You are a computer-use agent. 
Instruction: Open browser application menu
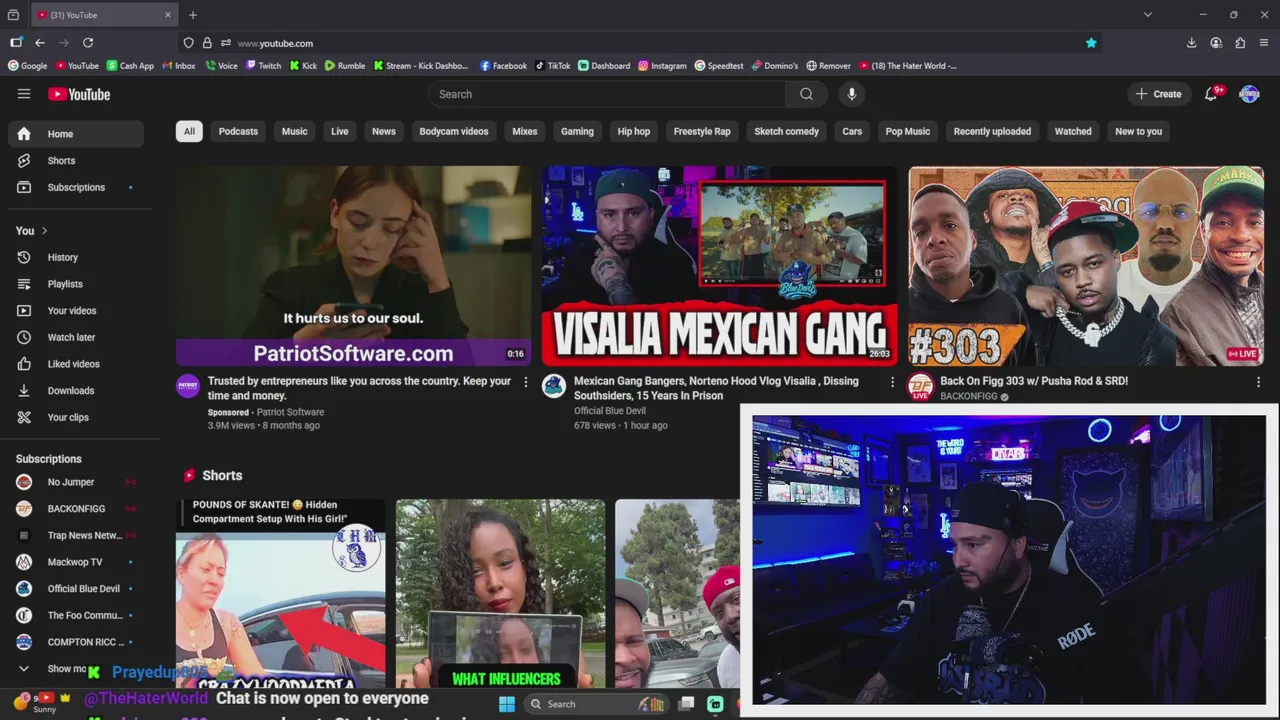pos(1264,43)
